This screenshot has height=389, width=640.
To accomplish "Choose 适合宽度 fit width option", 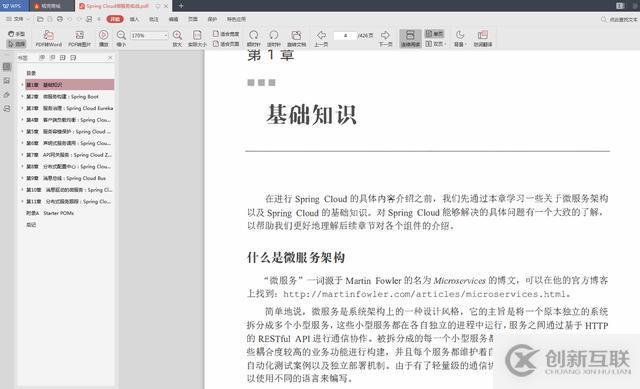I will tap(226, 34).
